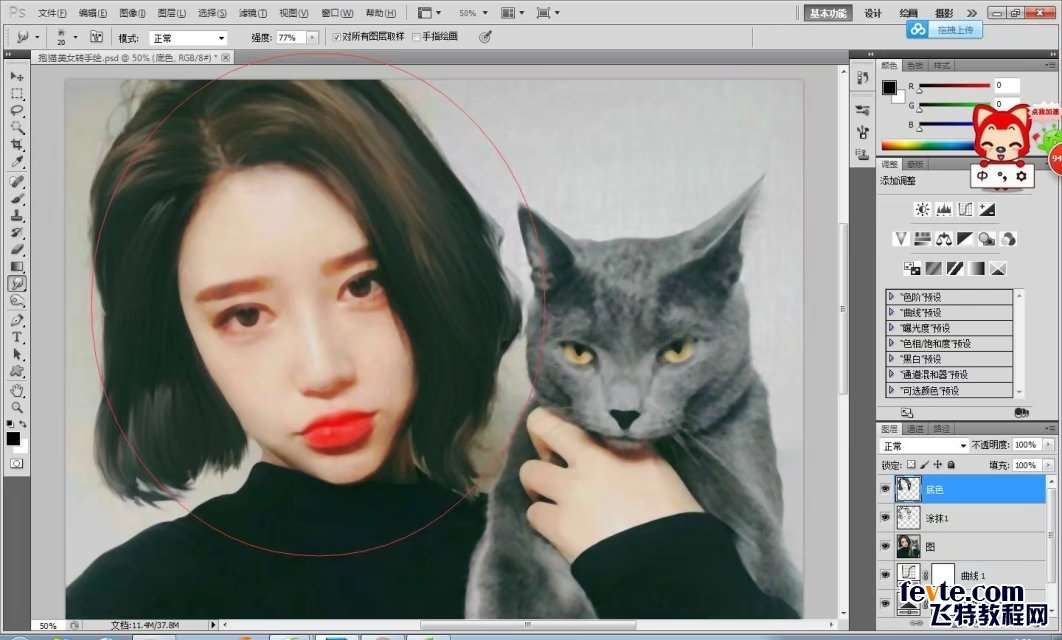Expand the "曲线"预设 list
The width and height of the screenshot is (1062, 640).
point(891,312)
